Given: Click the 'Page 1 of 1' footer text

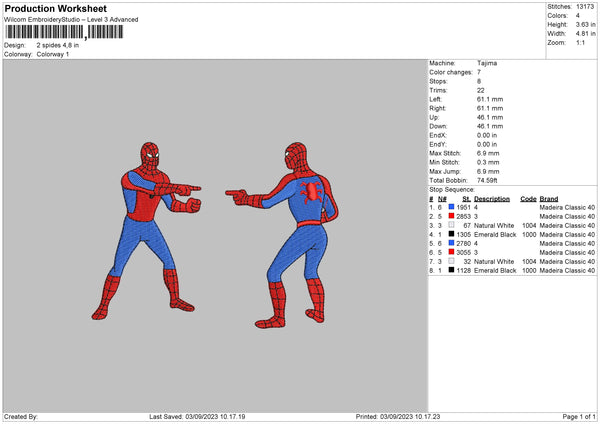Looking at the screenshot, I should [x=579, y=417].
